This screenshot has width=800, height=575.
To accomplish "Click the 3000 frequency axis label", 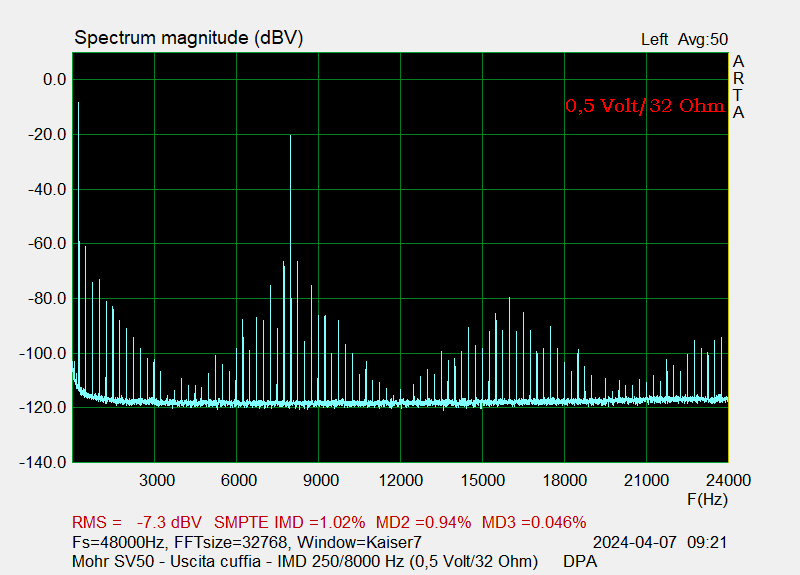I will click(157, 480).
